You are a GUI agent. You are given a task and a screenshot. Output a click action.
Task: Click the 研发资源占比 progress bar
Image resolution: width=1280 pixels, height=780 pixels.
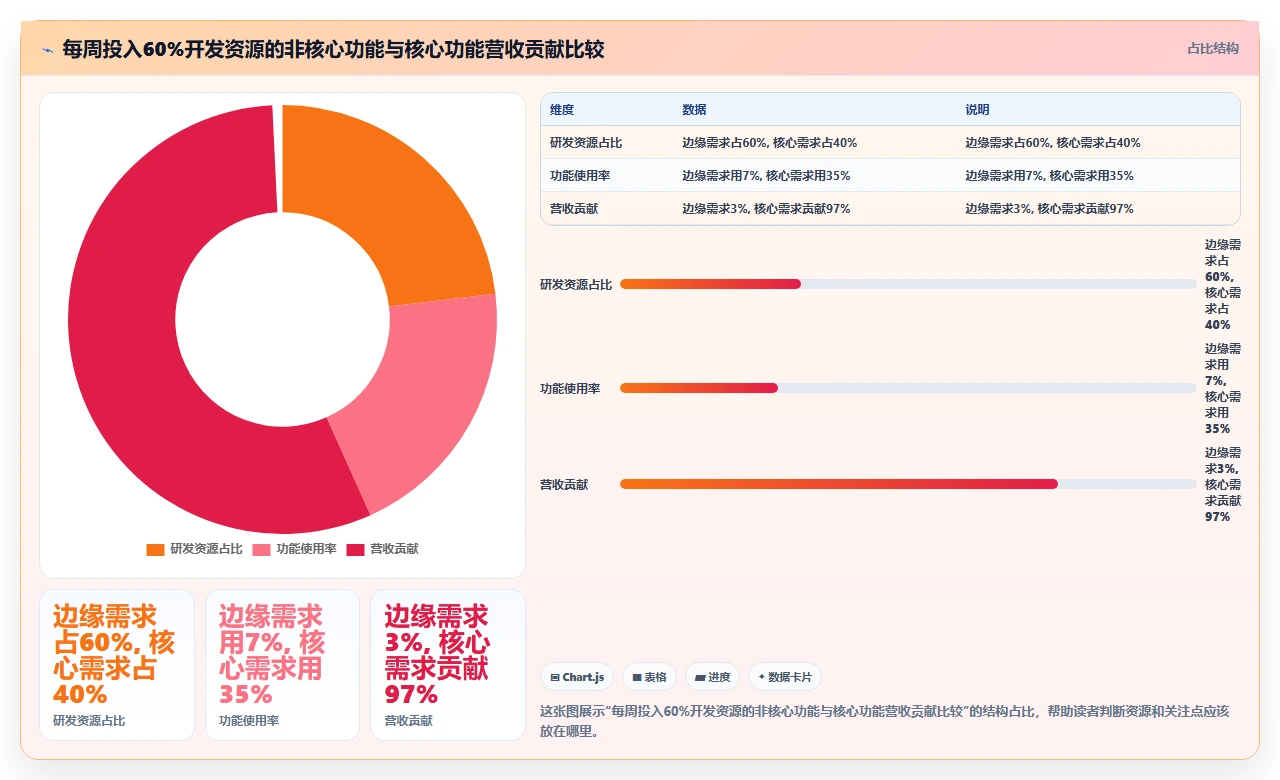[908, 284]
